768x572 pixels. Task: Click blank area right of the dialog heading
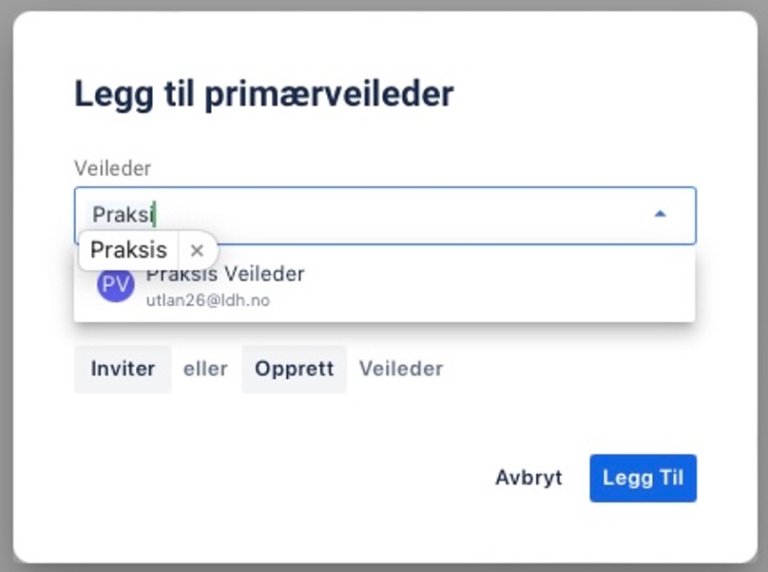(x=600, y=94)
